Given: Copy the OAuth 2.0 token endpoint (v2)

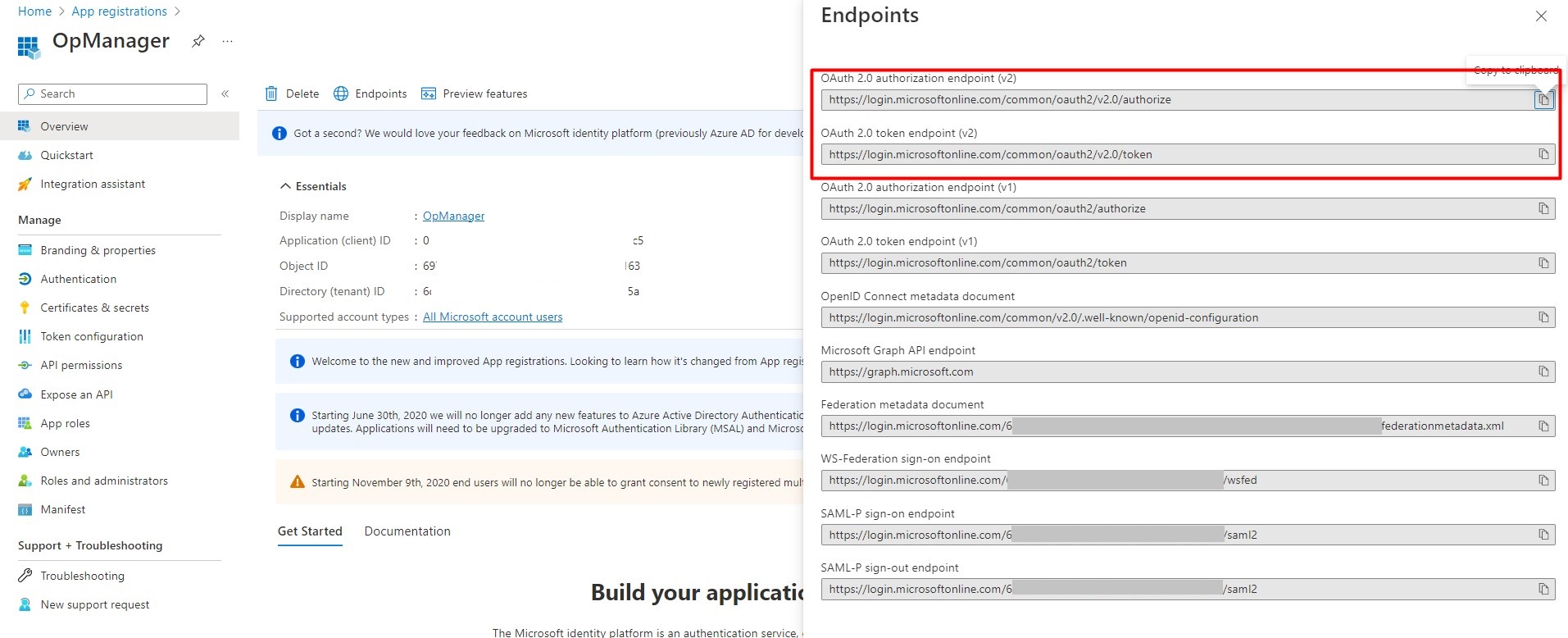Looking at the screenshot, I should pos(1543,153).
